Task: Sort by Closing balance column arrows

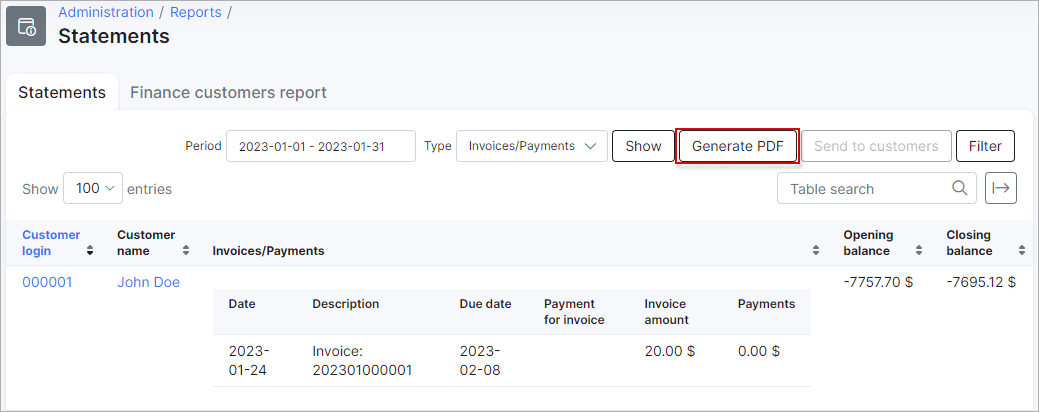Action: pyautogui.click(x=1020, y=251)
